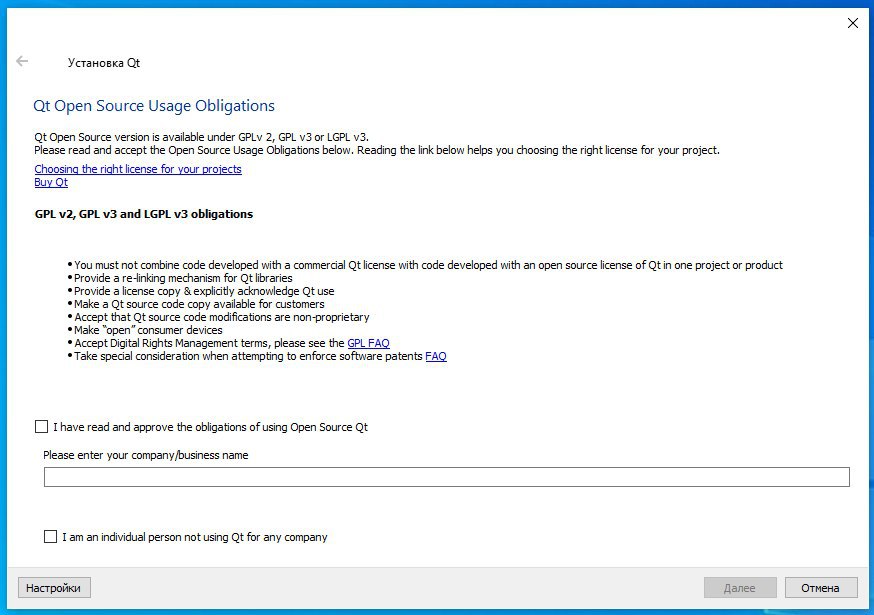Open the Настройки settings button
This screenshot has height=615, width=874.
pos(54,588)
